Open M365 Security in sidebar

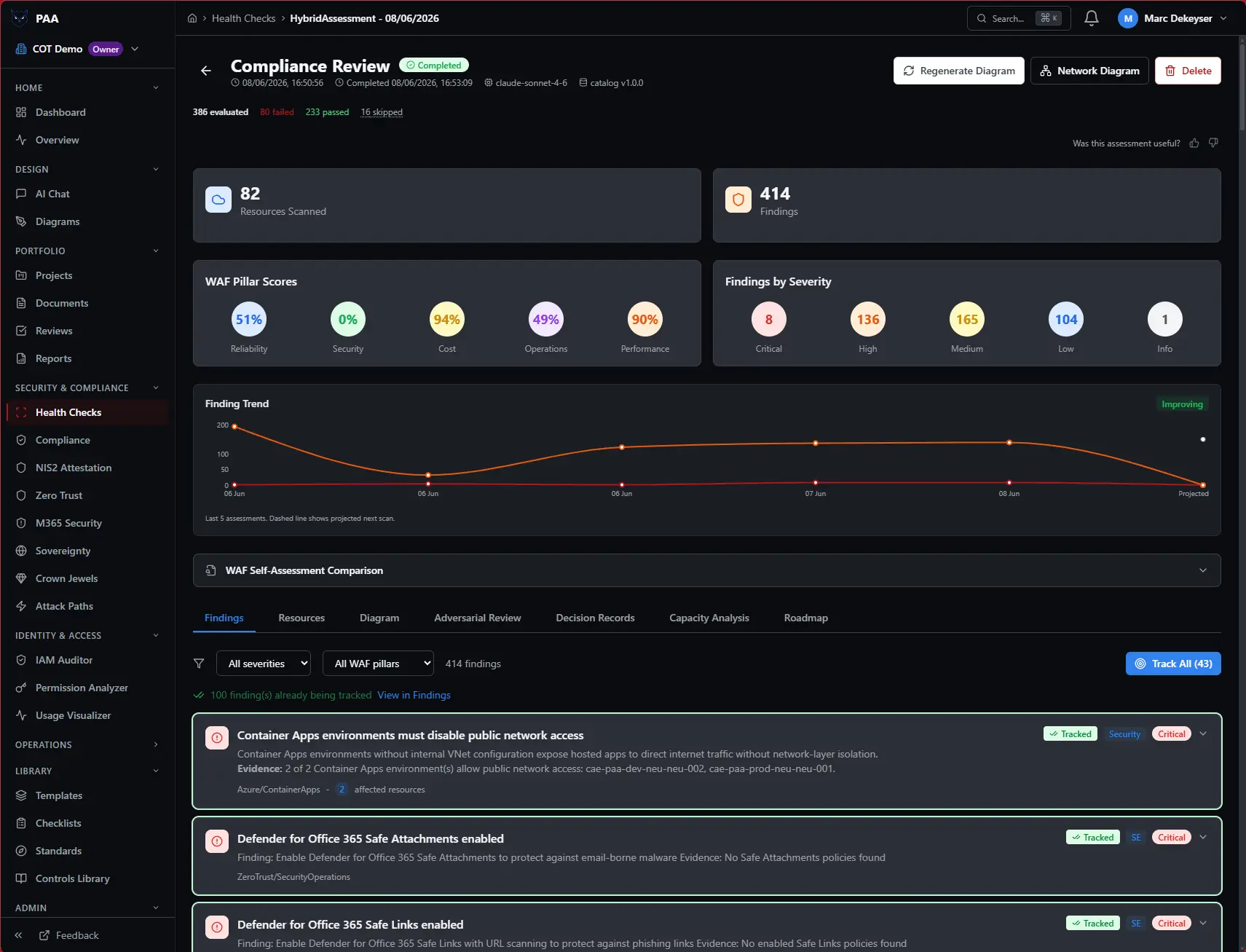[87, 523]
